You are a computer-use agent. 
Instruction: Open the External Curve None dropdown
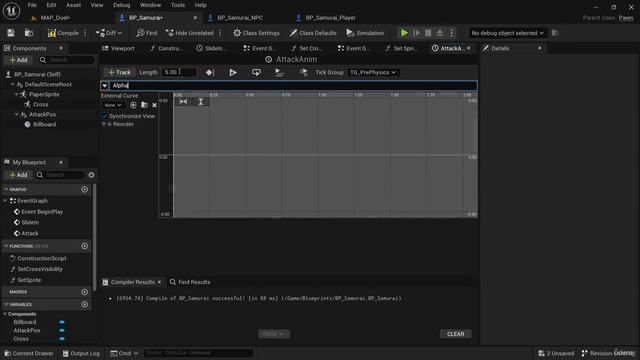click(x=112, y=105)
